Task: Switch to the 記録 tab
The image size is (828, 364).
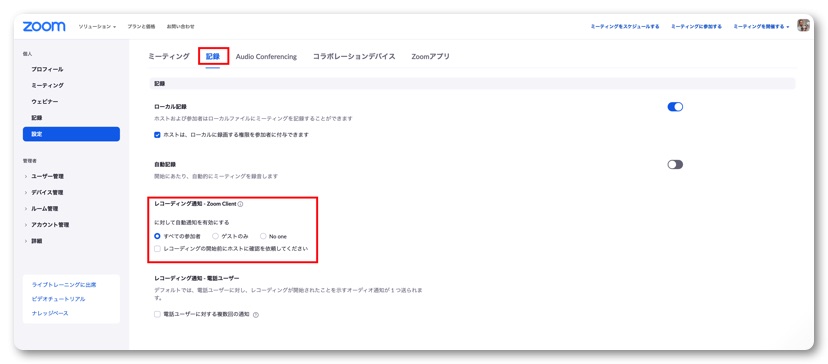Action: (x=213, y=57)
